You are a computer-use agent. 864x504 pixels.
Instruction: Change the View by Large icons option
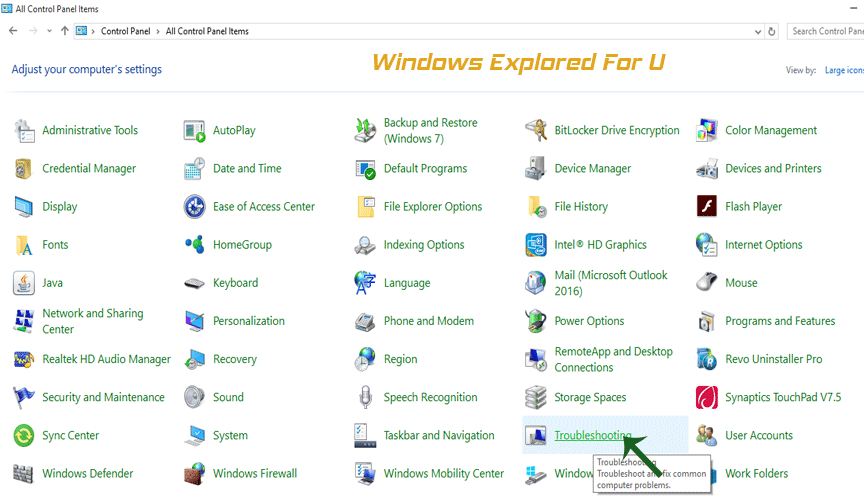coord(844,71)
